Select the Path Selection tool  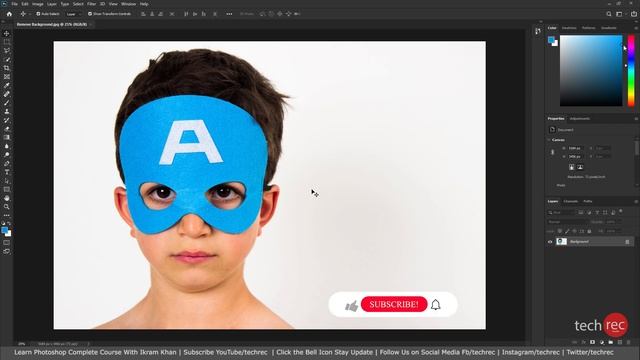(x=7, y=181)
